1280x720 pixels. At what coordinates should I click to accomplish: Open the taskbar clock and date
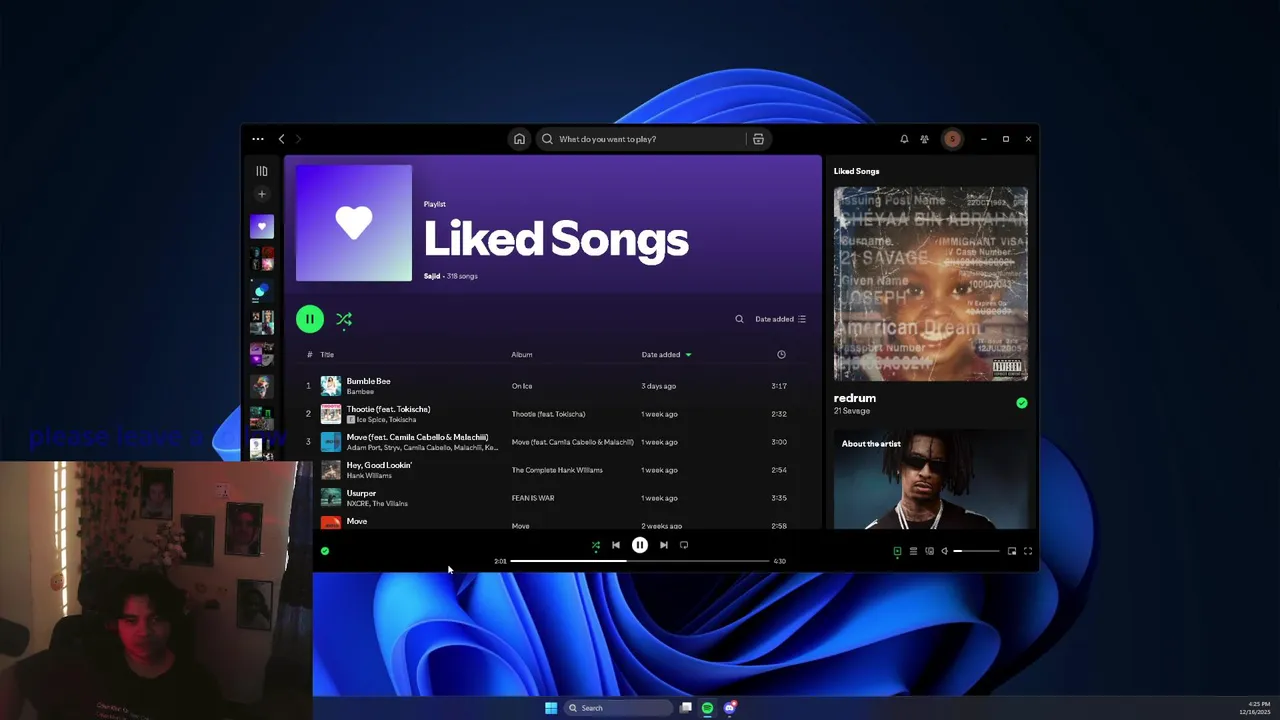point(1254,708)
